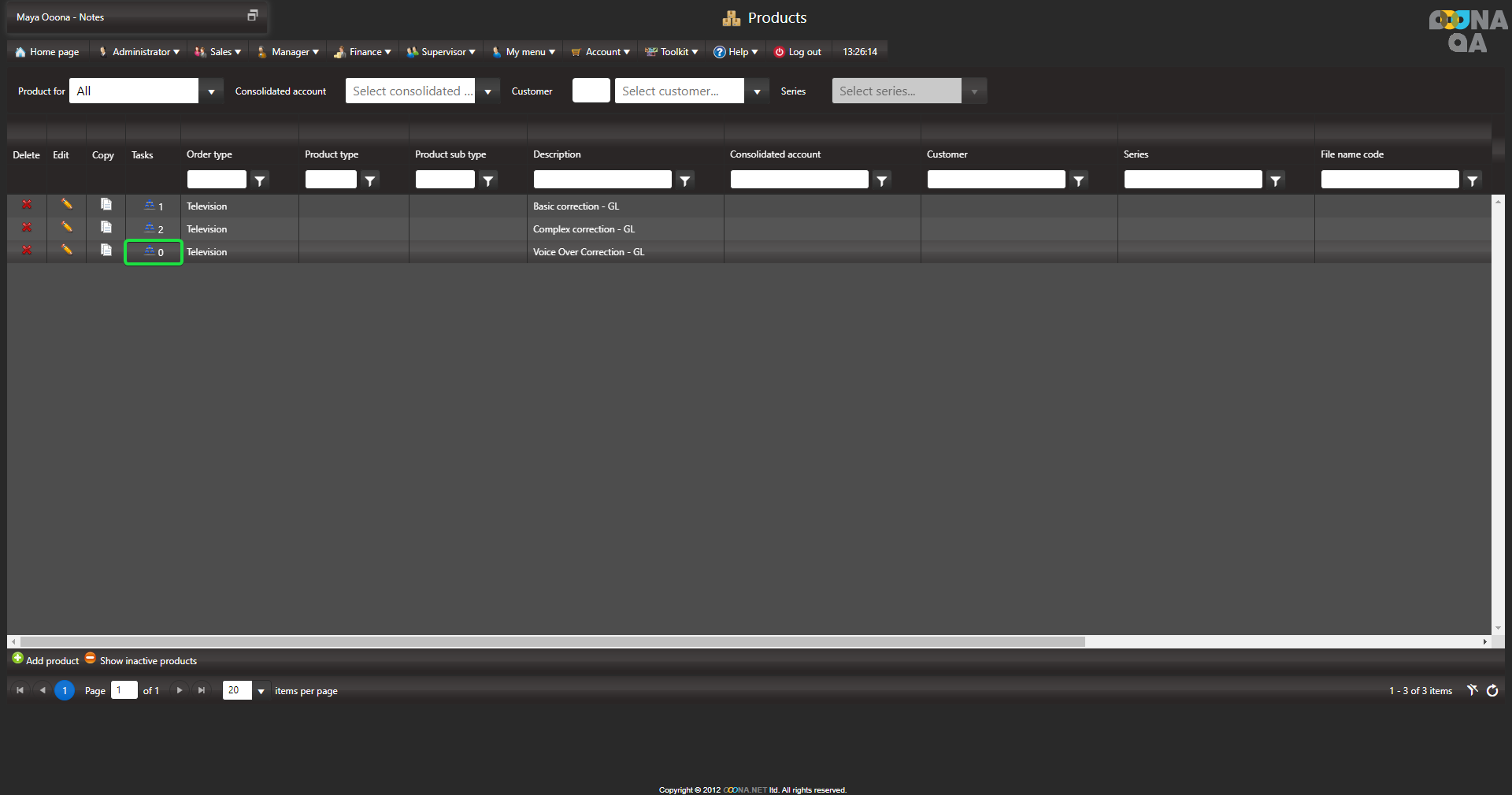Click the Description column filter icon
The height and width of the screenshot is (795, 1512).
coord(685,180)
